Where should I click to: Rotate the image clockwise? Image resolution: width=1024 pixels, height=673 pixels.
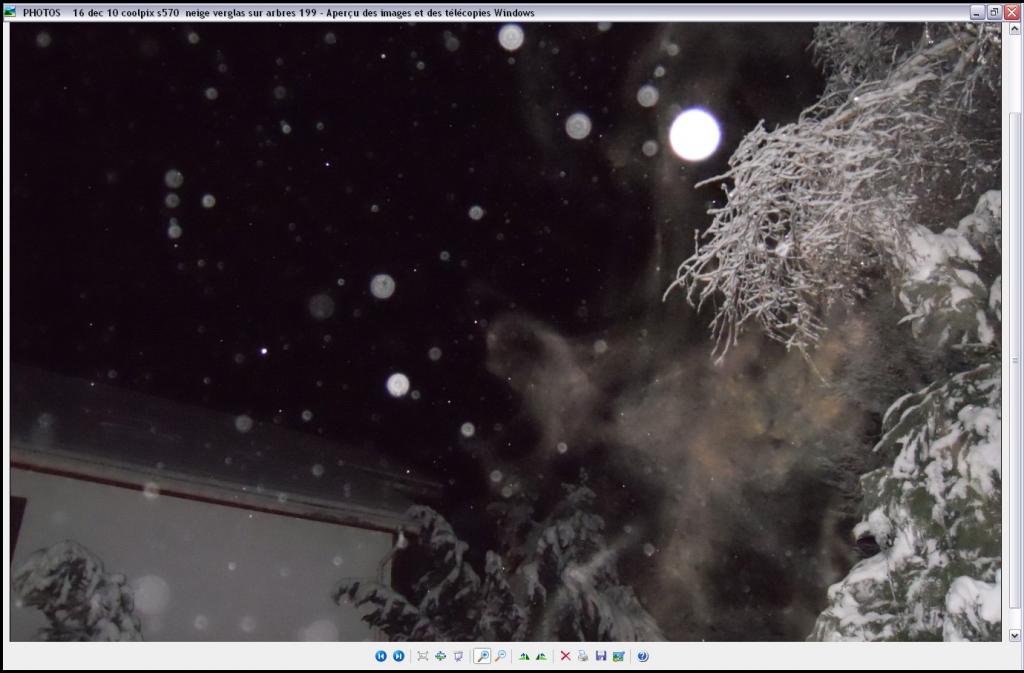click(524, 656)
